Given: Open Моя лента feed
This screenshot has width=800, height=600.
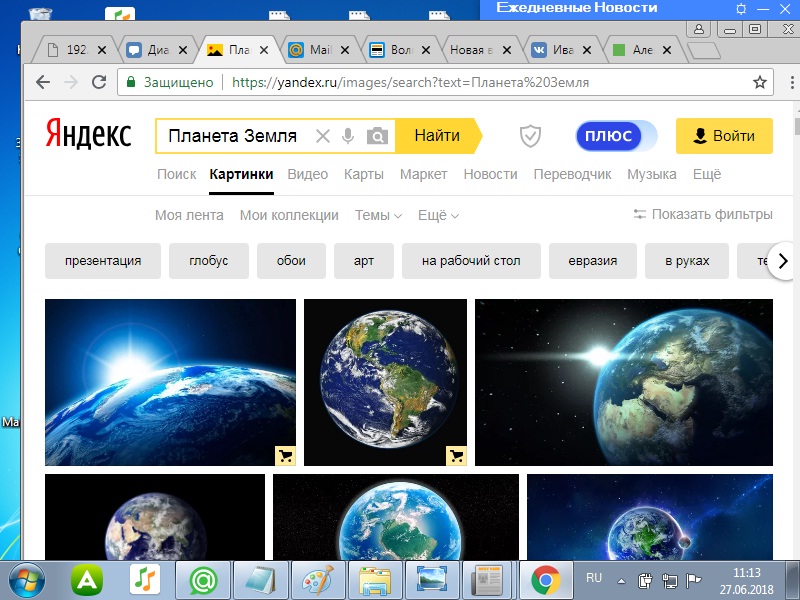Looking at the screenshot, I should coord(189,215).
